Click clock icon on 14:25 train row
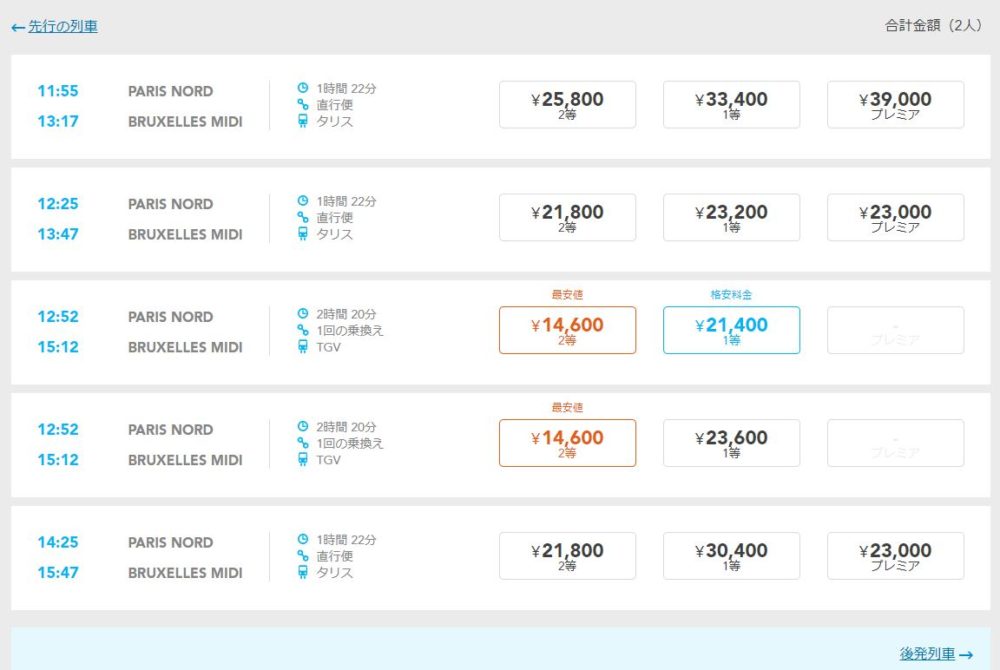Image resolution: width=1000 pixels, height=670 pixels. [303, 539]
